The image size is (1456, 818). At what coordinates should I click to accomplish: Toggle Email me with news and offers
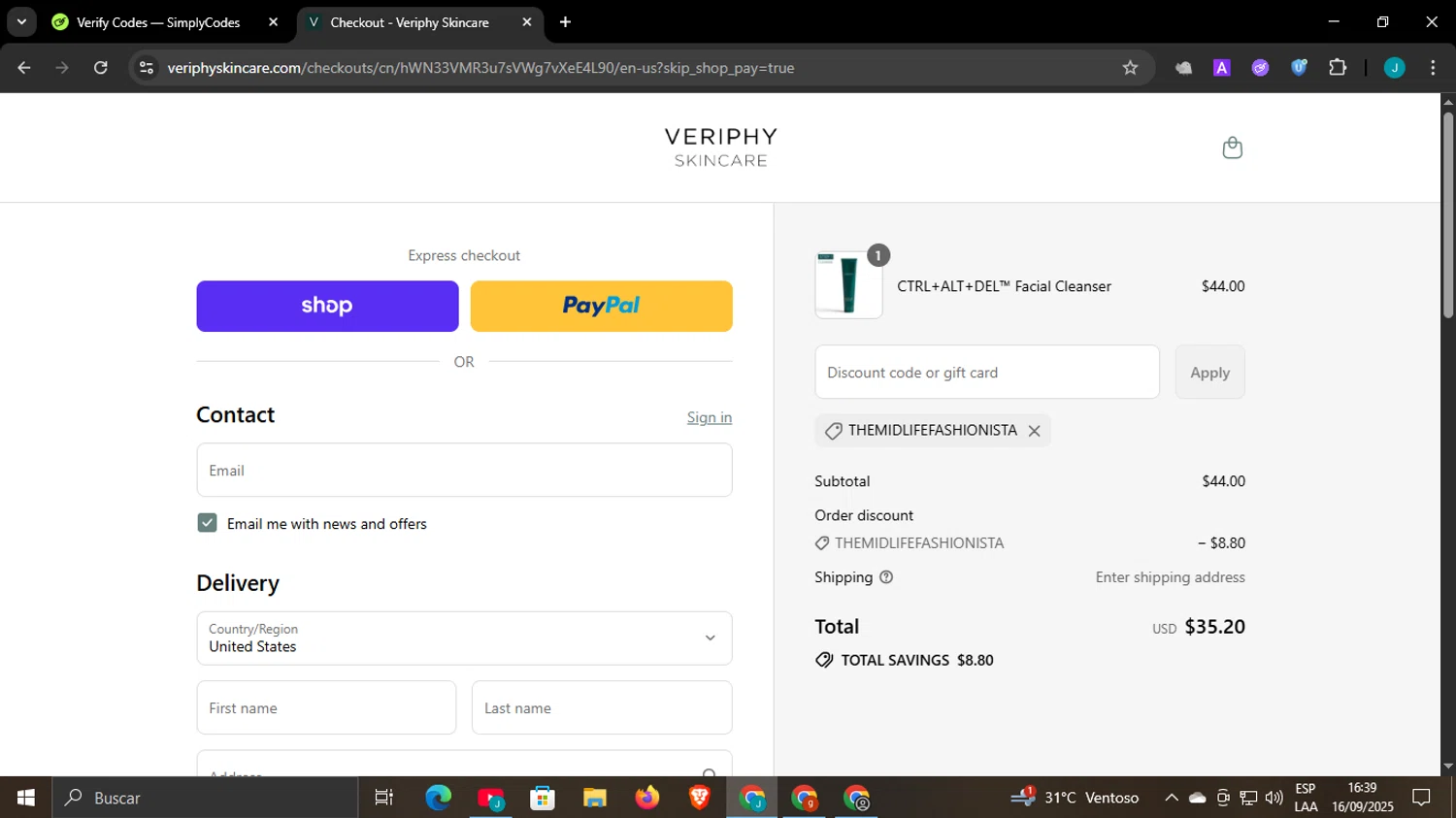click(x=207, y=523)
